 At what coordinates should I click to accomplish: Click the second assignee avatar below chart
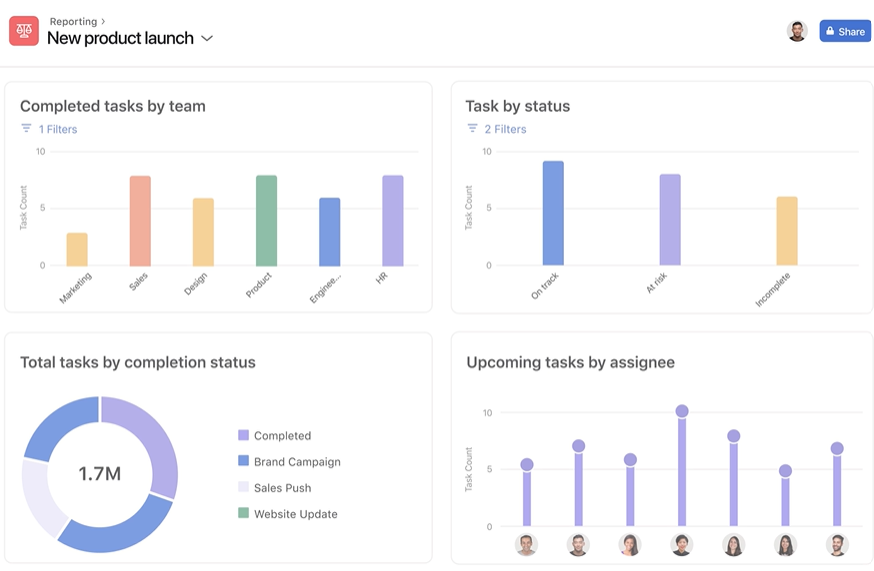pos(578,545)
